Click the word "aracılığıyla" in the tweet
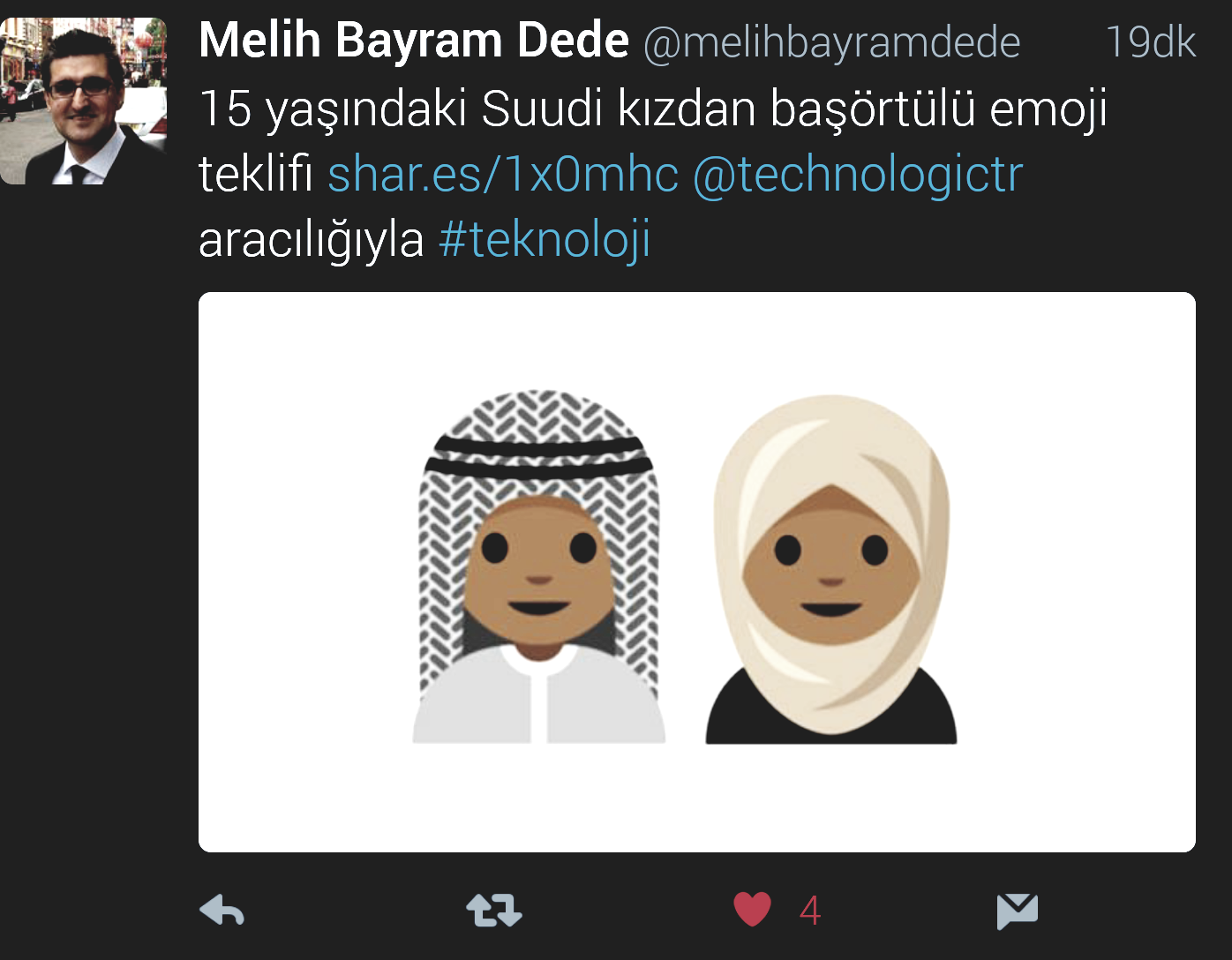 pos(312,239)
